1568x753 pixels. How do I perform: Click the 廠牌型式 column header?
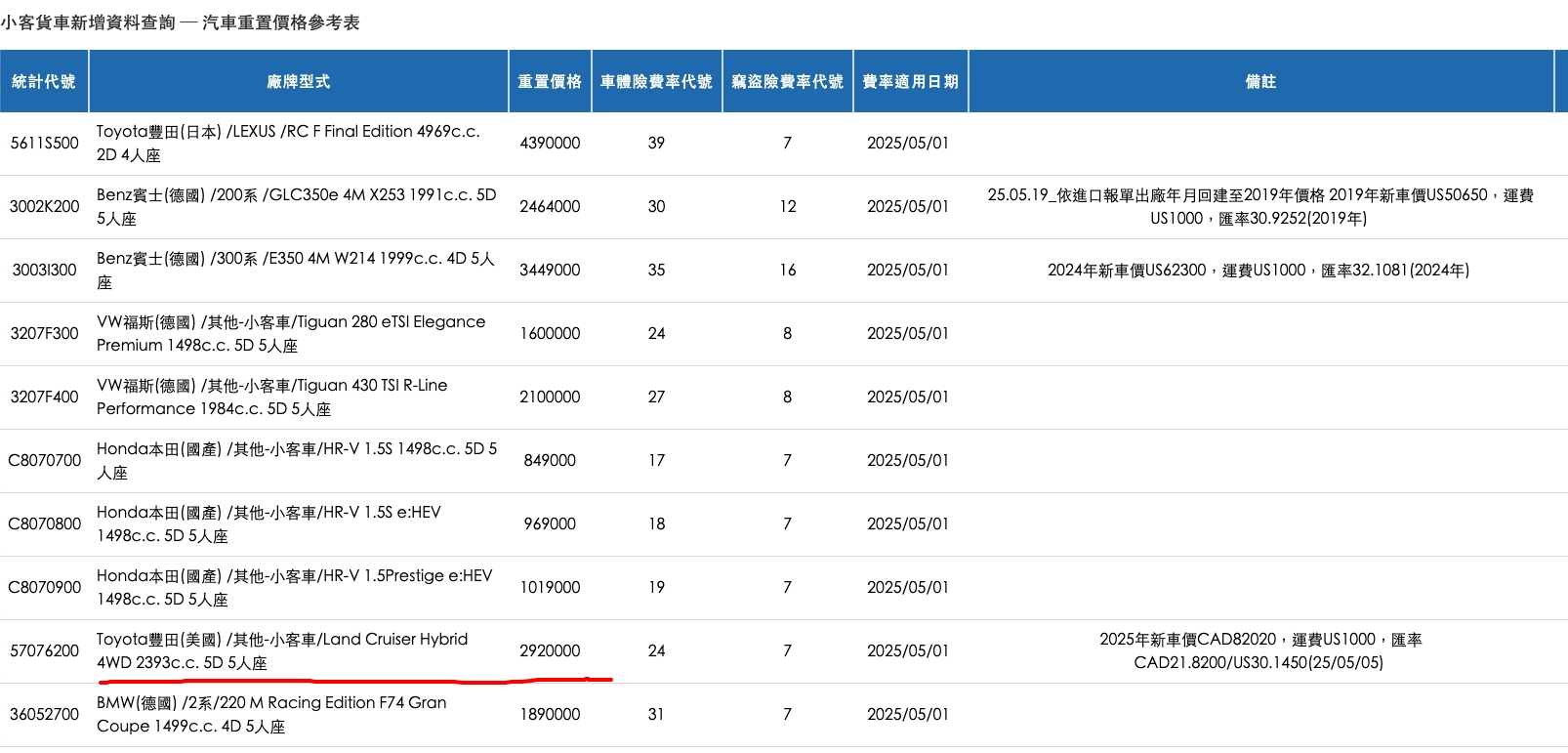click(x=299, y=81)
